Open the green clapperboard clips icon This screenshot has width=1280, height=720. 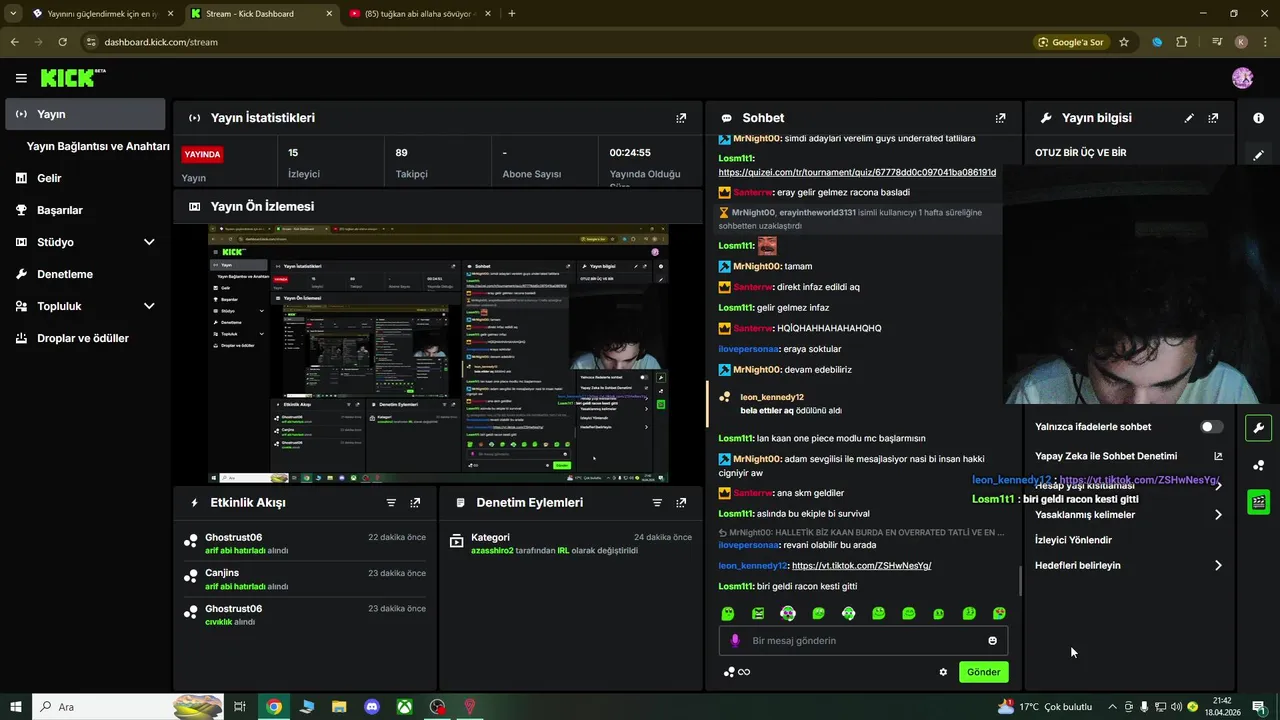coord(1258,502)
